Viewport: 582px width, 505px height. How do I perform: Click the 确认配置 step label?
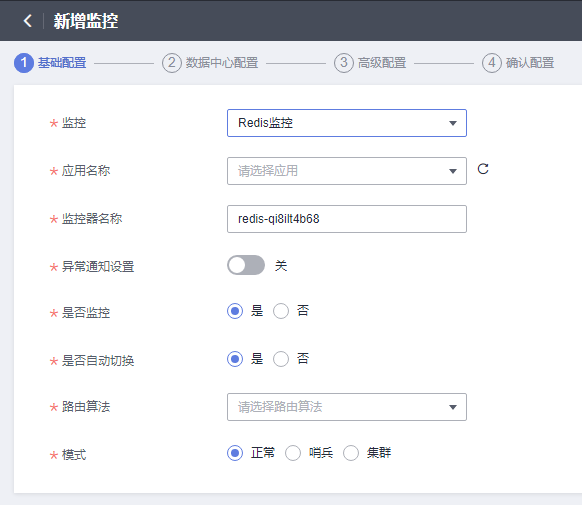(x=530, y=63)
